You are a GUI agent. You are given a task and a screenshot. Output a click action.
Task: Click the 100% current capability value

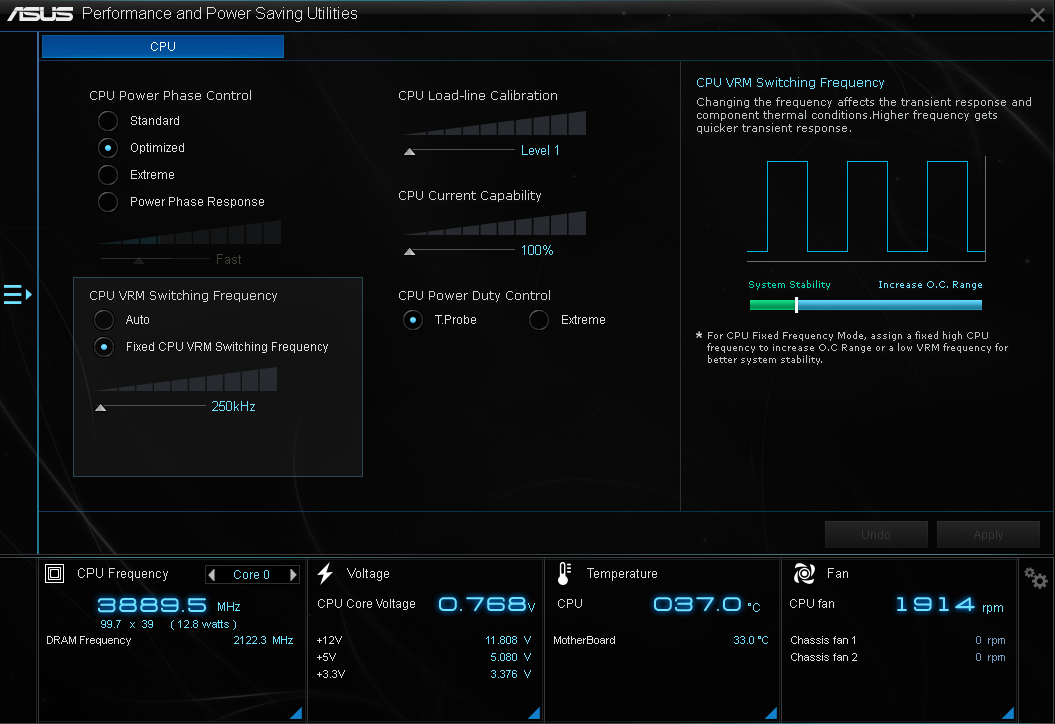[x=537, y=250]
